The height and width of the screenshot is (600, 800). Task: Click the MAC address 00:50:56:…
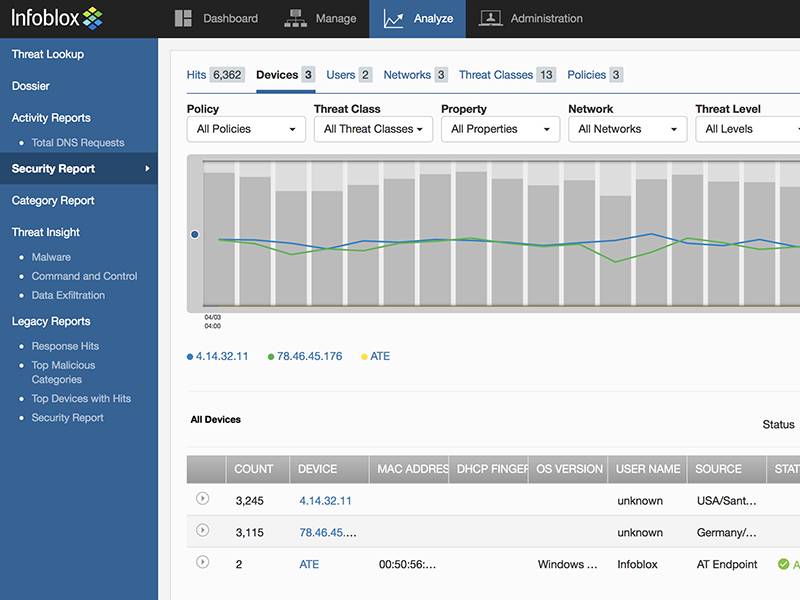407,564
